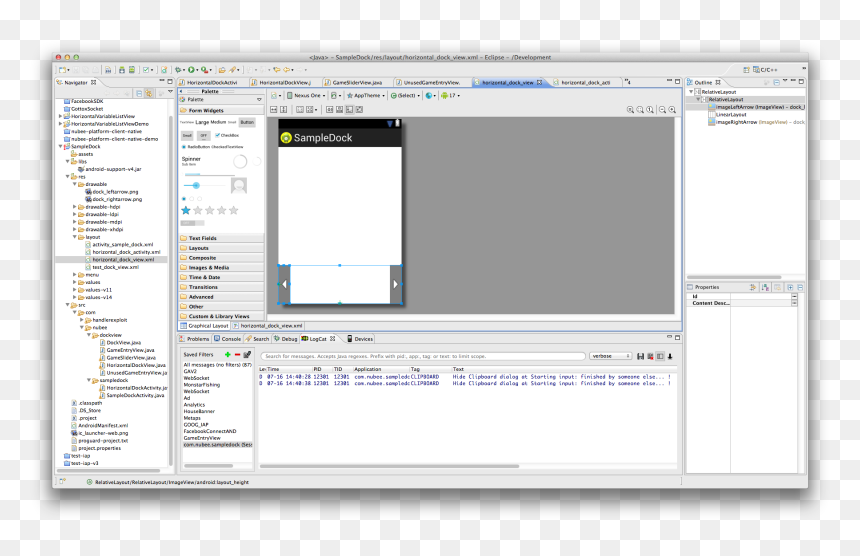
Task: Click the Debug bug toolbar icon
Action: (x=178, y=70)
